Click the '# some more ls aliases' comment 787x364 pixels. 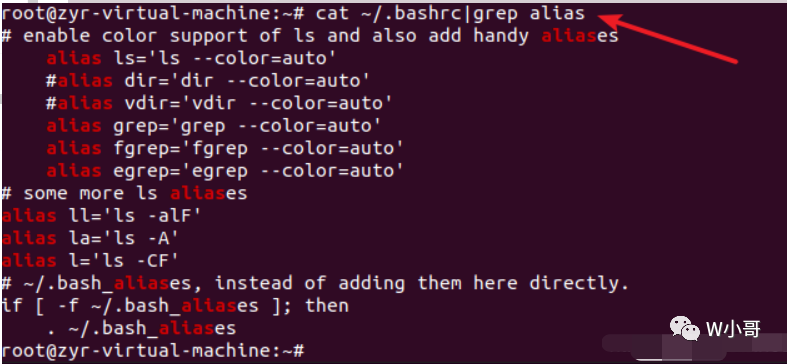[124, 193]
